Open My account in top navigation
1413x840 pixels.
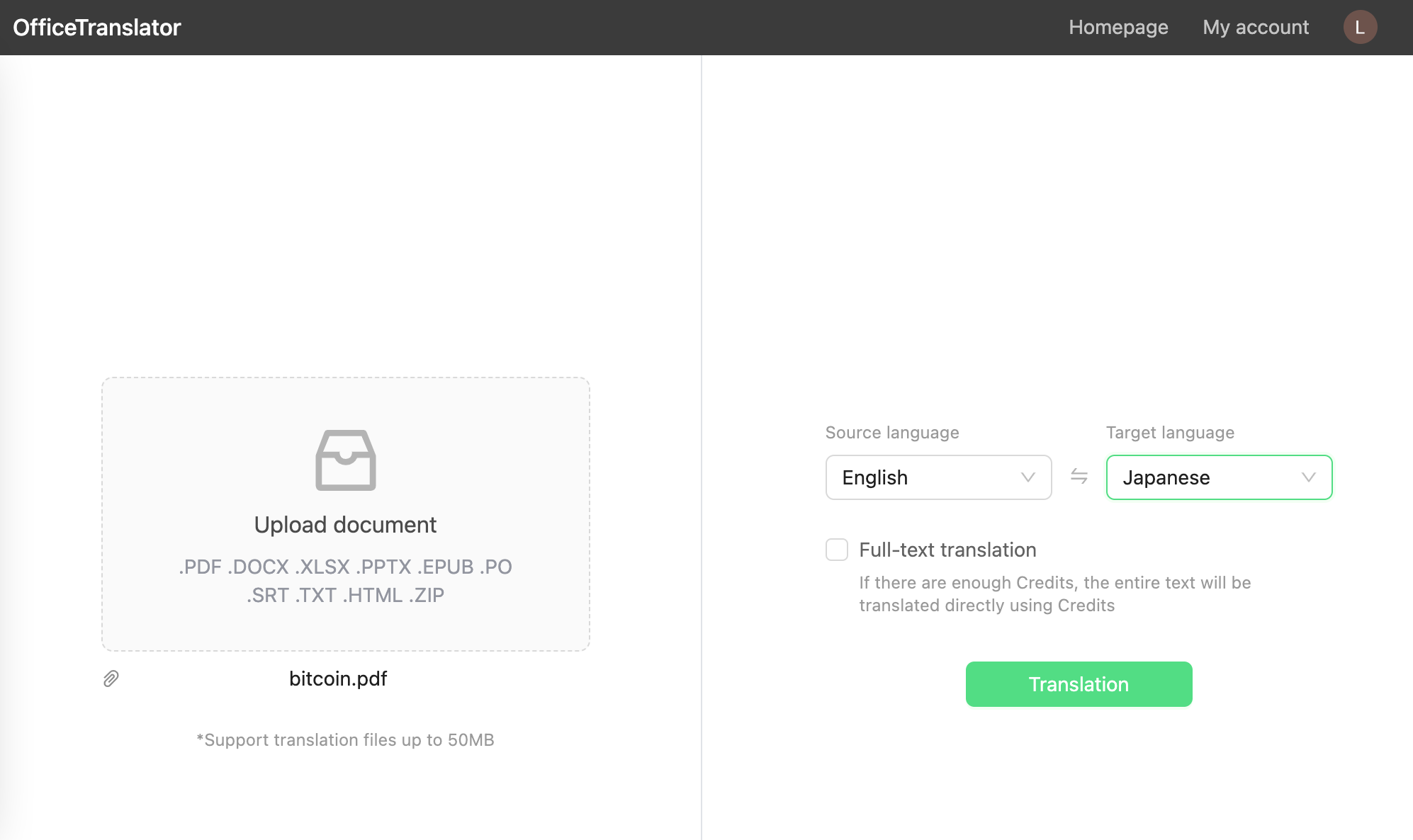pos(1255,27)
